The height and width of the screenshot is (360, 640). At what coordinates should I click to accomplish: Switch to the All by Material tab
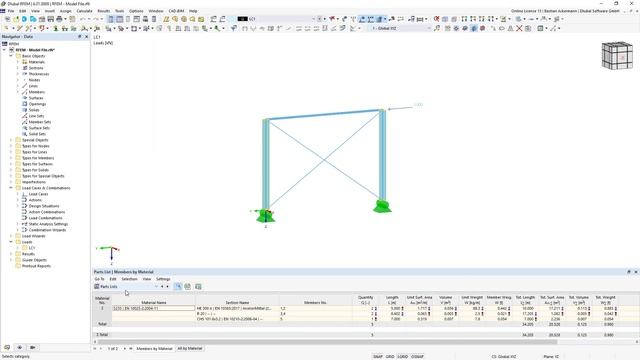point(189,349)
